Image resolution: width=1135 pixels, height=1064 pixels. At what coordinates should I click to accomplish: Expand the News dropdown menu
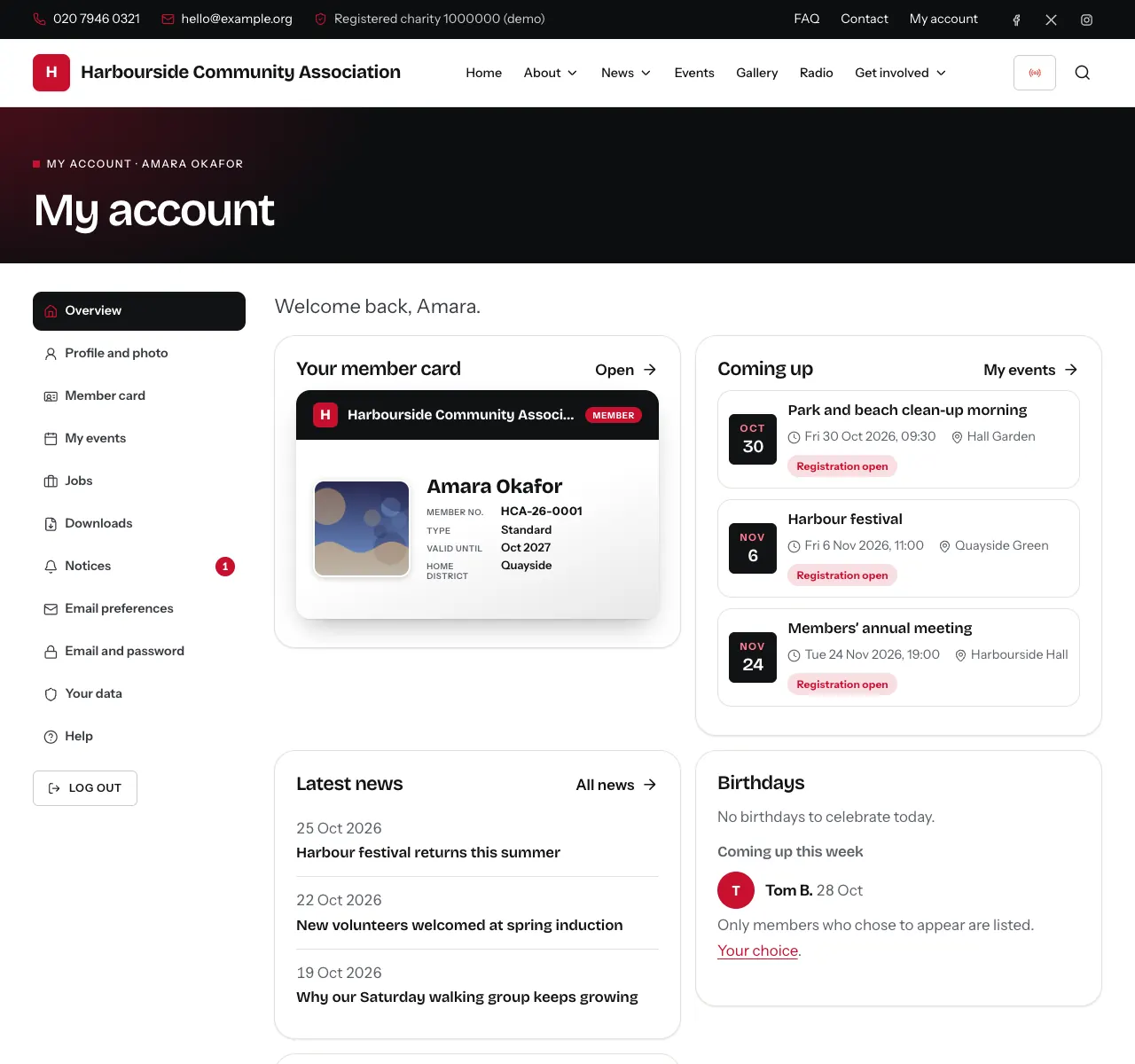click(626, 73)
